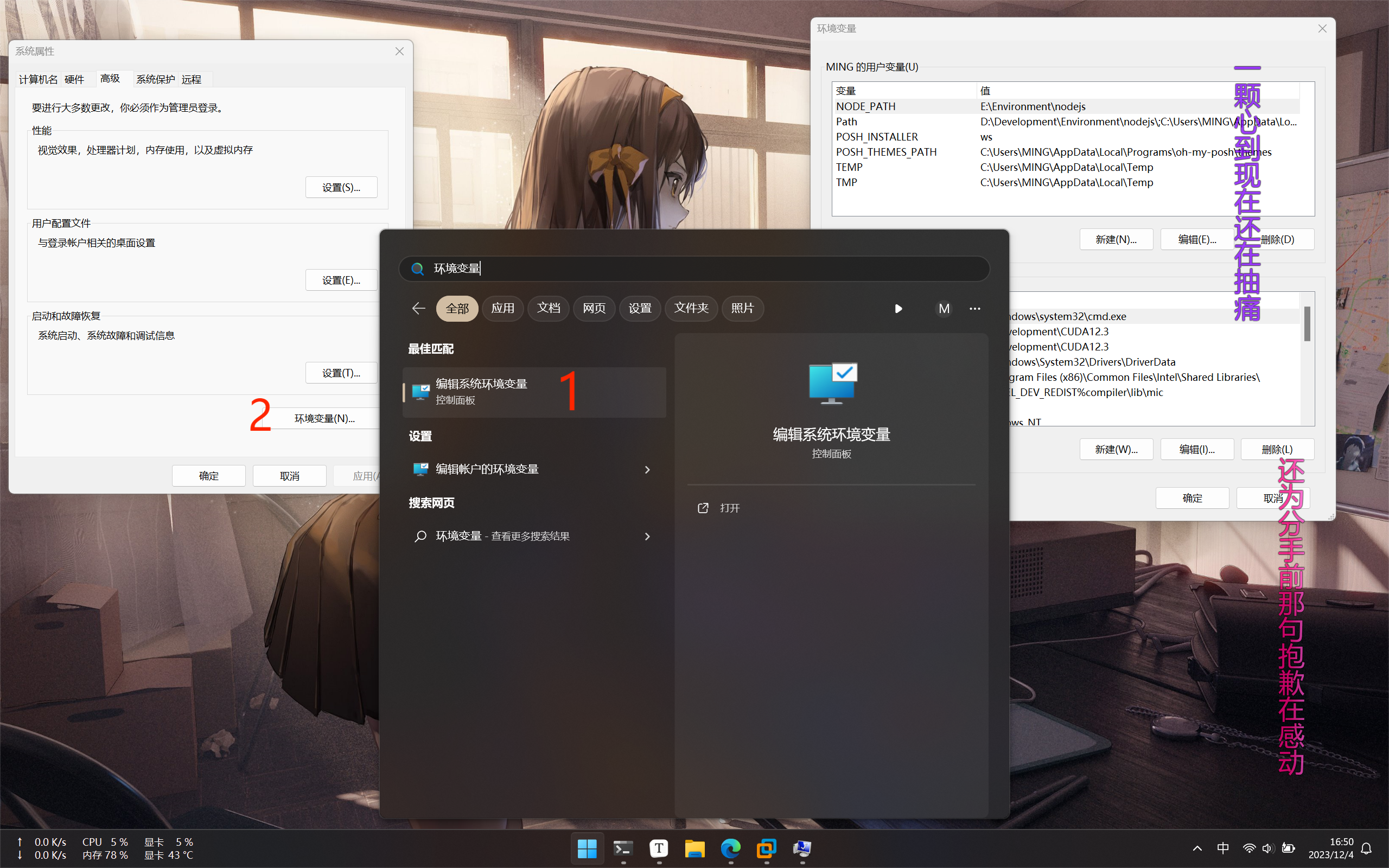Viewport: 1389px width, 868px height.
Task: Switch to the 硬件 tab in System Properties
Action: (x=75, y=79)
